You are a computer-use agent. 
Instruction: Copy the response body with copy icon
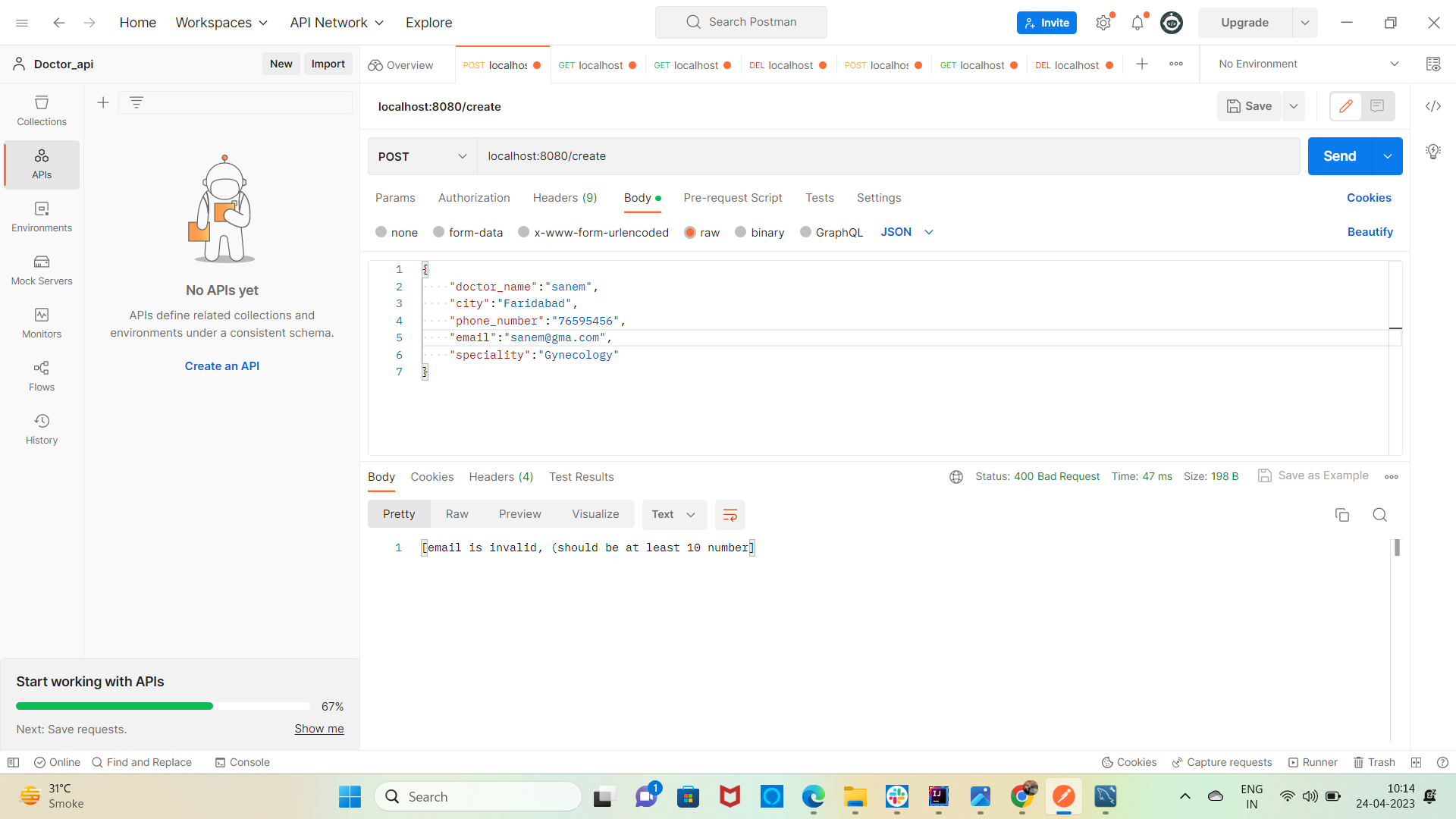pos(1342,515)
